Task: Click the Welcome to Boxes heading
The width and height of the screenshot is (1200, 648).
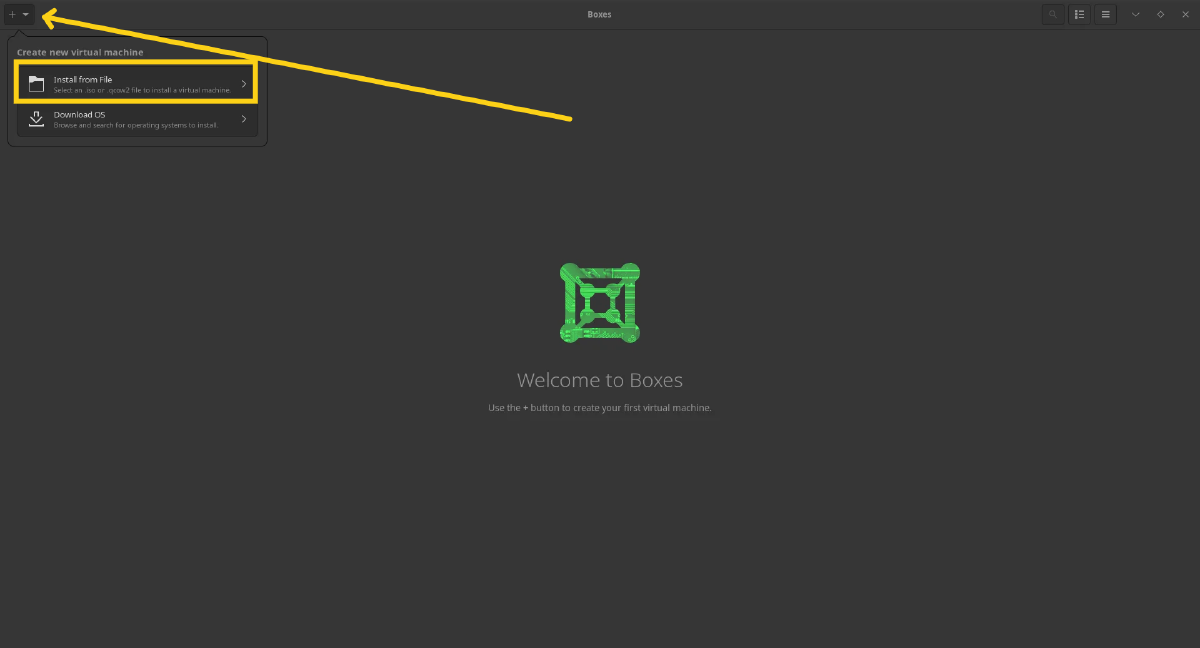Action: click(x=600, y=380)
